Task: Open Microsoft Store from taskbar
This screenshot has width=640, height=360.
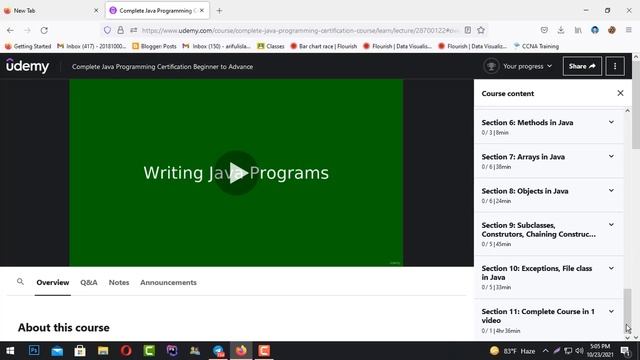Action: pyautogui.click(x=80, y=351)
